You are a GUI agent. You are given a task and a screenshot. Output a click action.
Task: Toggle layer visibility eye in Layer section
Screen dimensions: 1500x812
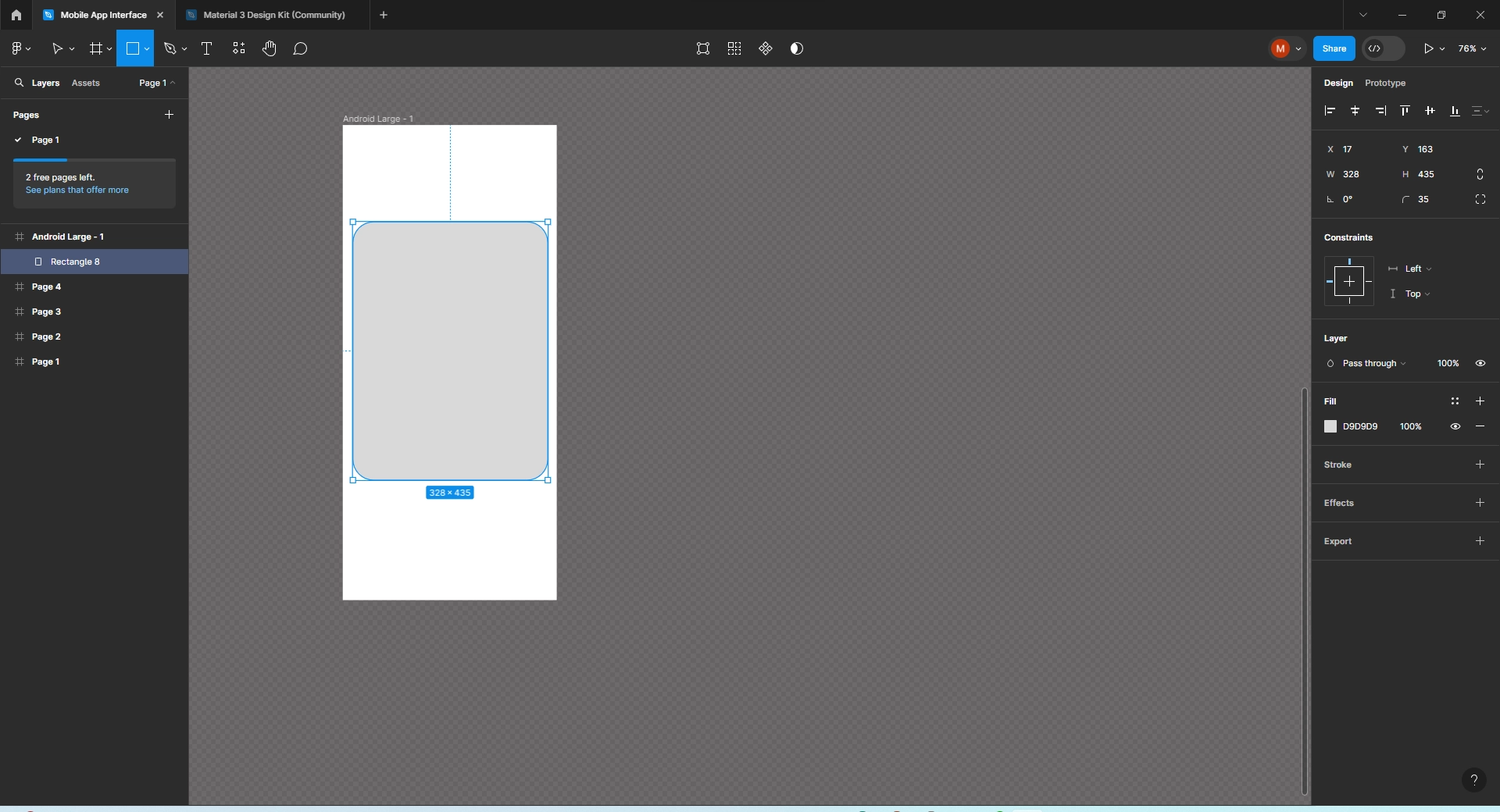1480,363
